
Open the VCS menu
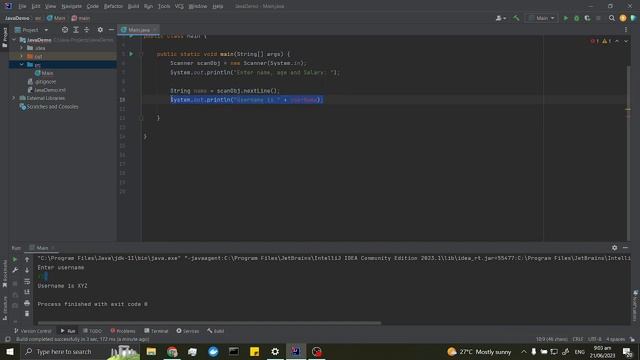pyautogui.click(x=179, y=6)
